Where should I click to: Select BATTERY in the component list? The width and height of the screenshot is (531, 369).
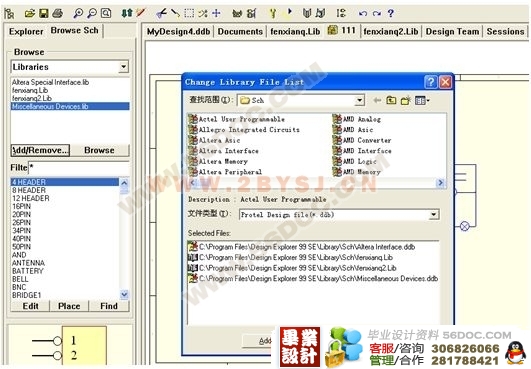tap(28, 271)
